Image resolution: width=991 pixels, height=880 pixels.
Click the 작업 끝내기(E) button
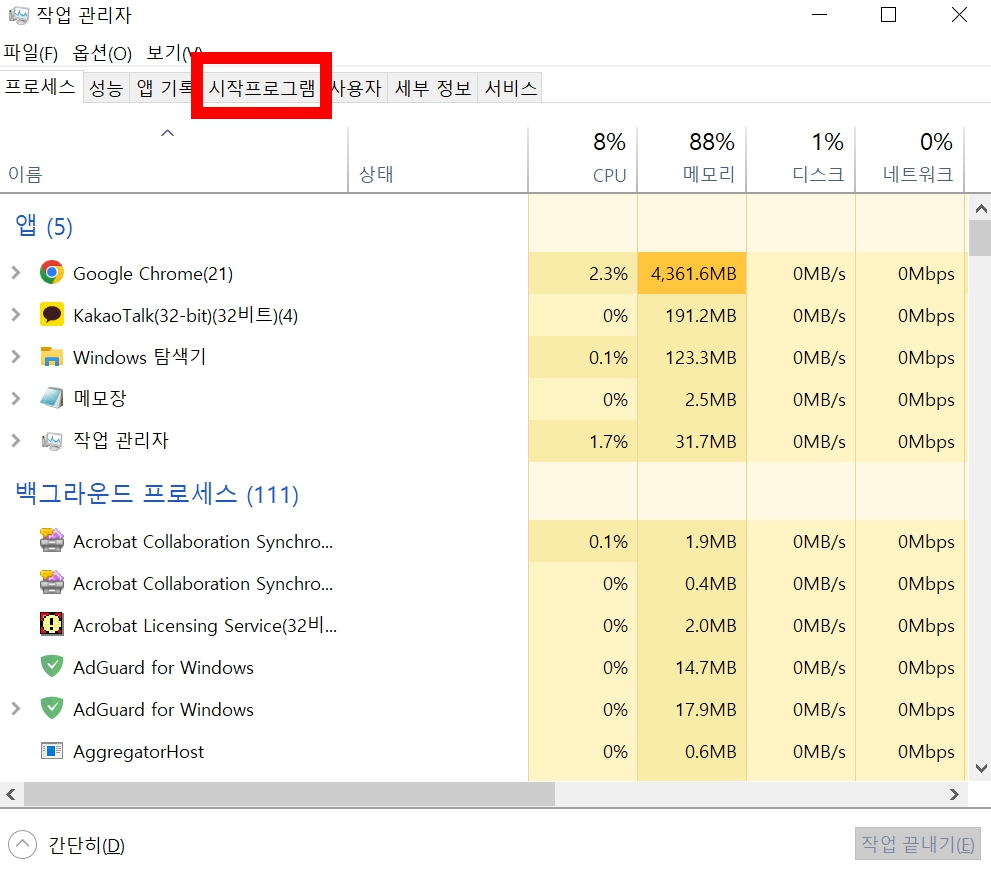tap(917, 845)
